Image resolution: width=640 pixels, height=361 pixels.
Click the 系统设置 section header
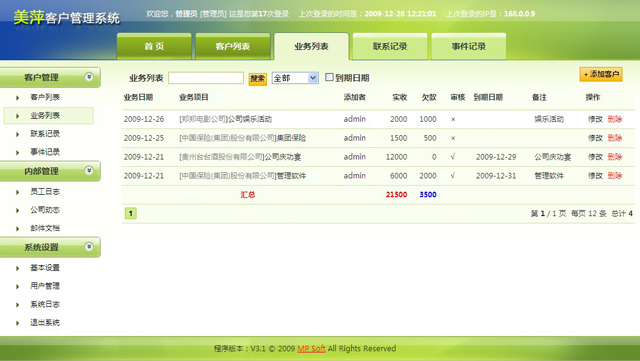[x=50, y=247]
